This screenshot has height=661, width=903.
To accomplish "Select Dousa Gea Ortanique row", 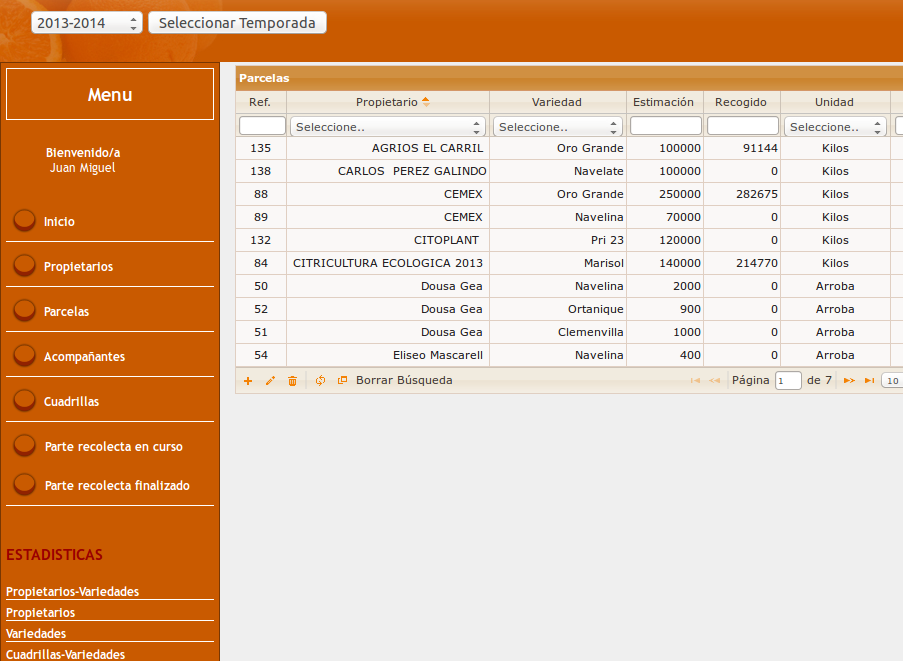I will click(x=569, y=309).
